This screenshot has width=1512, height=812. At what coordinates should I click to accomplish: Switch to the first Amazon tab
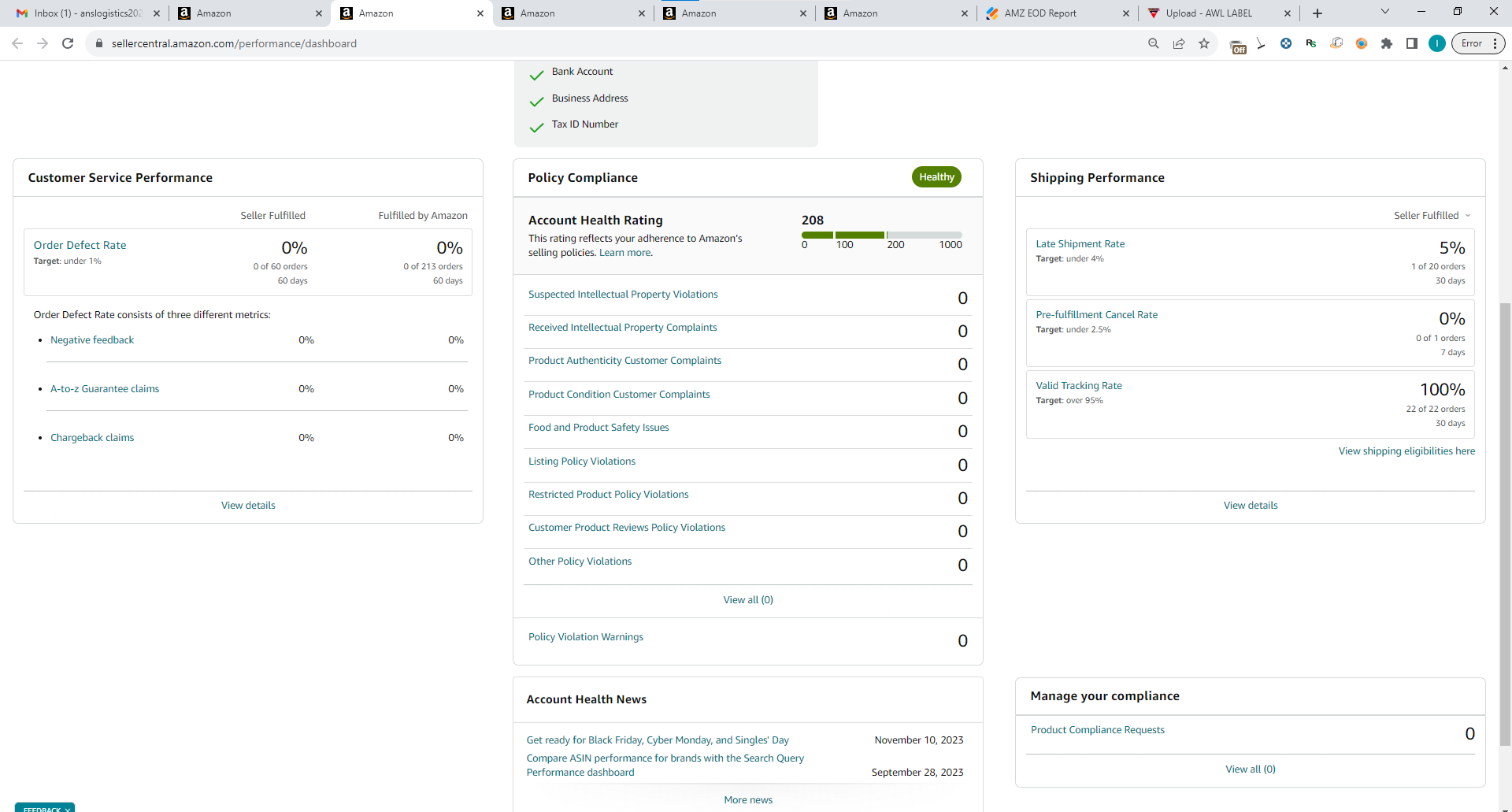click(249, 13)
